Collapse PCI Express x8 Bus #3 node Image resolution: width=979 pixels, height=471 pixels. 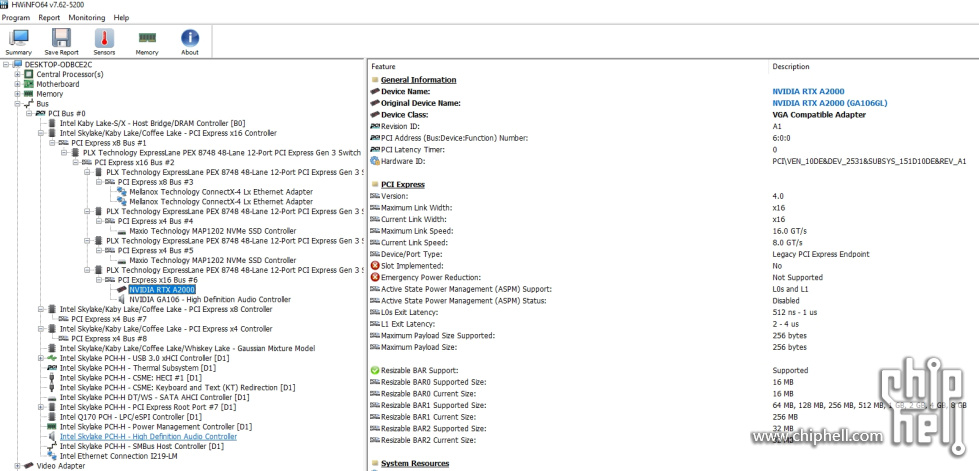tap(99, 182)
